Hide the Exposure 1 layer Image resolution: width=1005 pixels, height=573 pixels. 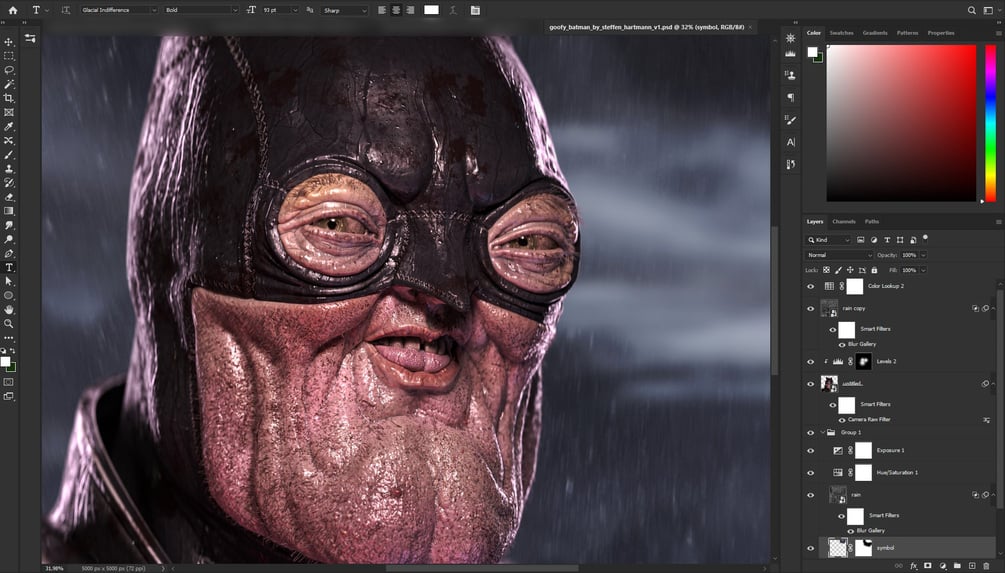coord(810,451)
